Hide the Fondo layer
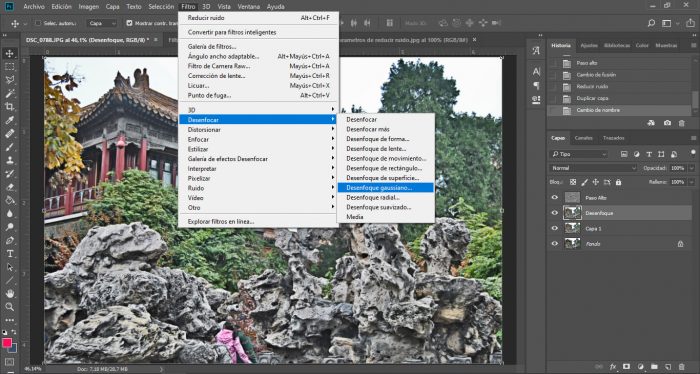This screenshot has width=700, height=374. coord(555,244)
